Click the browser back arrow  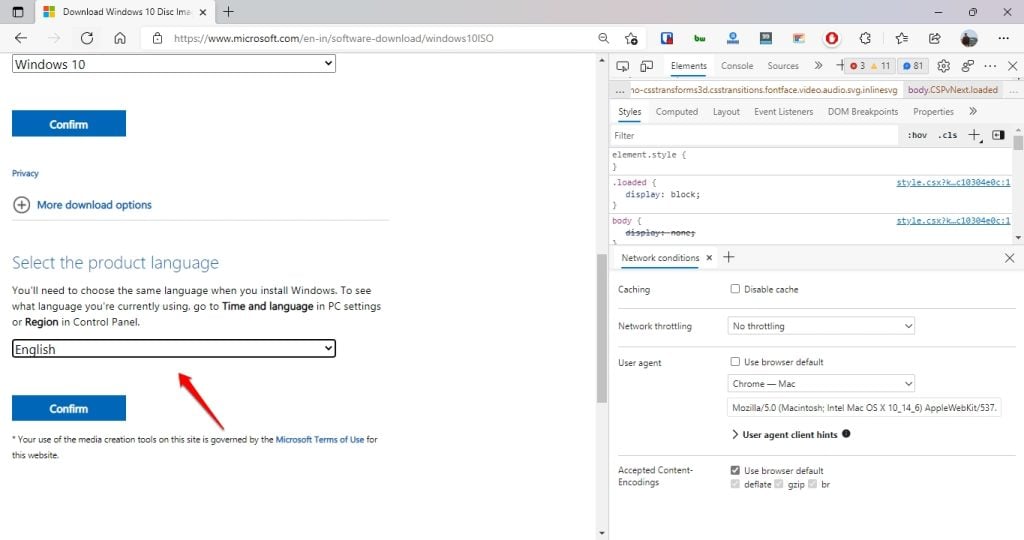pos(21,39)
